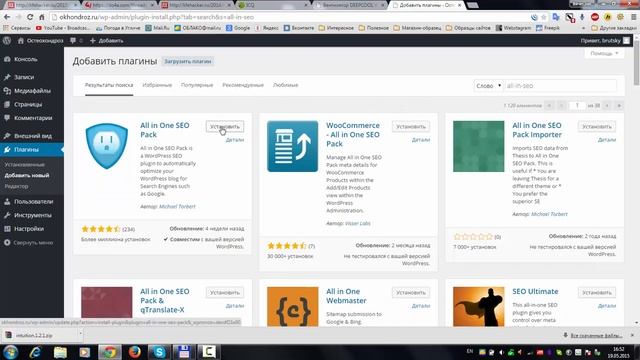Open Firefox from the taskbar
The height and width of the screenshot is (360, 640).
point(134,352)
